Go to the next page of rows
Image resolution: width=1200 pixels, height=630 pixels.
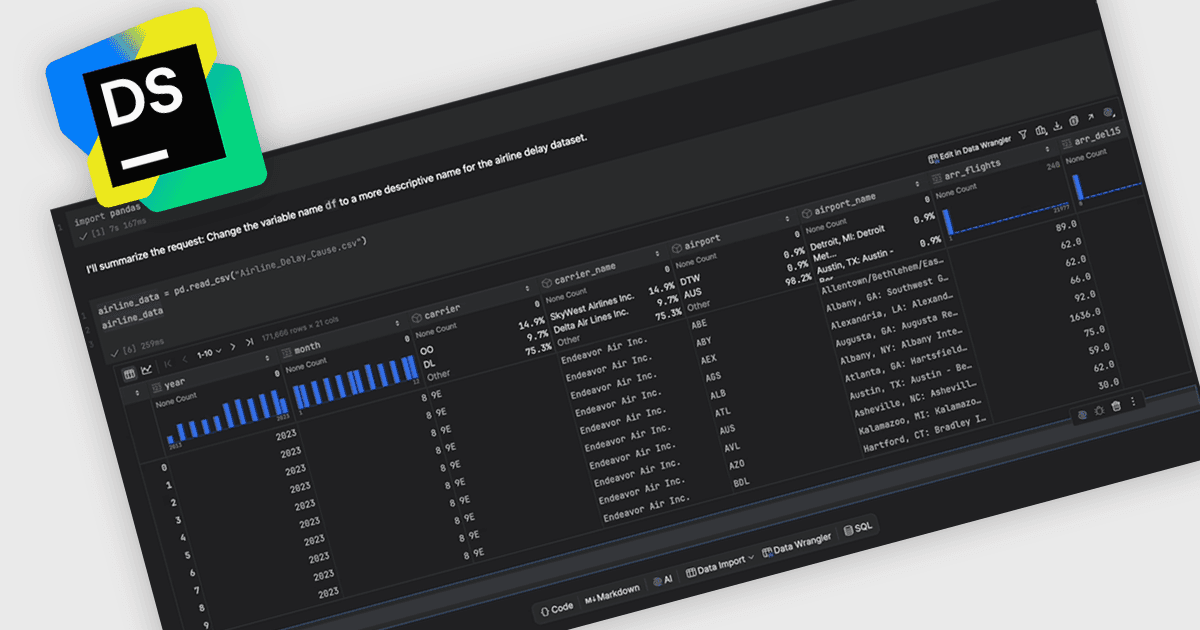pos(232,346)
